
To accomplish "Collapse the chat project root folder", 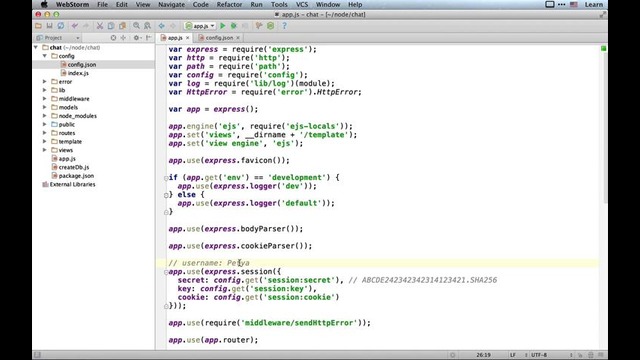I will click(36, 47).
